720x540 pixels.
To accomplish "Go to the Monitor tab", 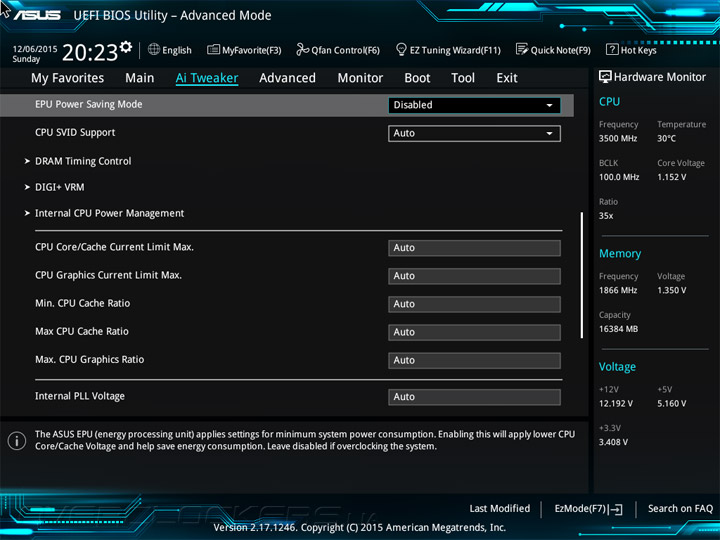I will (x=360, y=78).
